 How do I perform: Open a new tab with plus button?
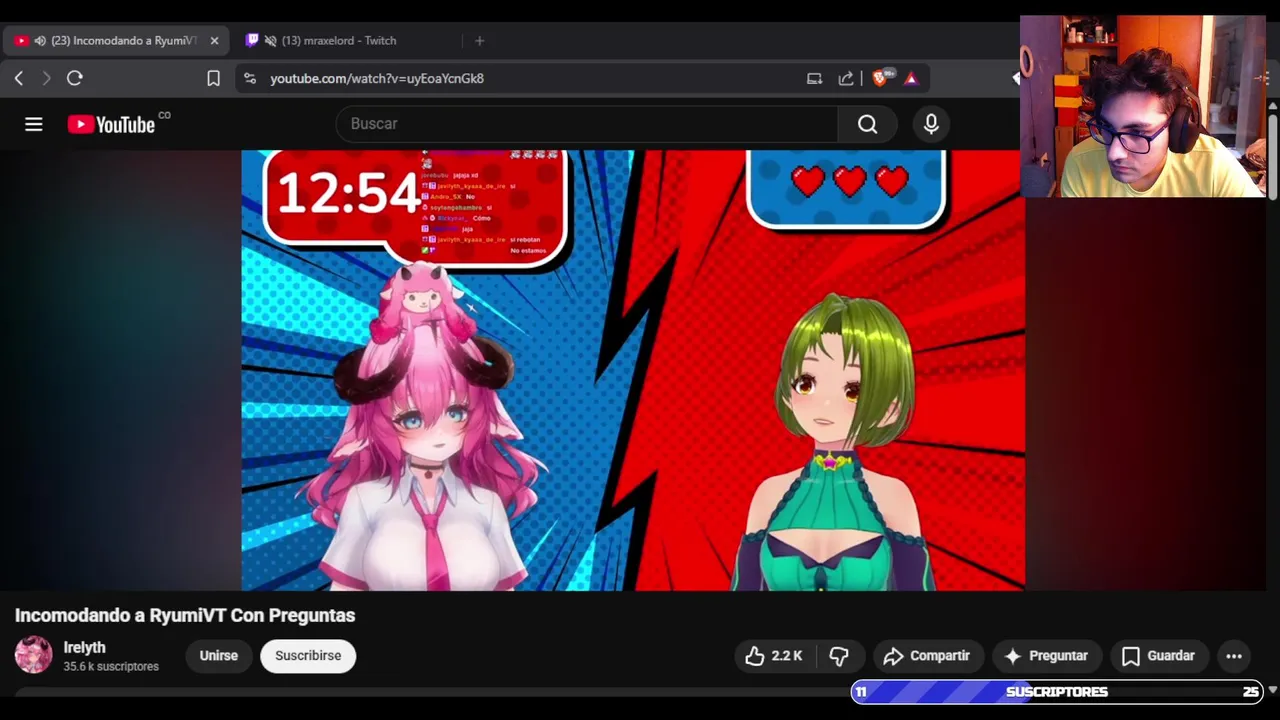[x=480, y=41]
